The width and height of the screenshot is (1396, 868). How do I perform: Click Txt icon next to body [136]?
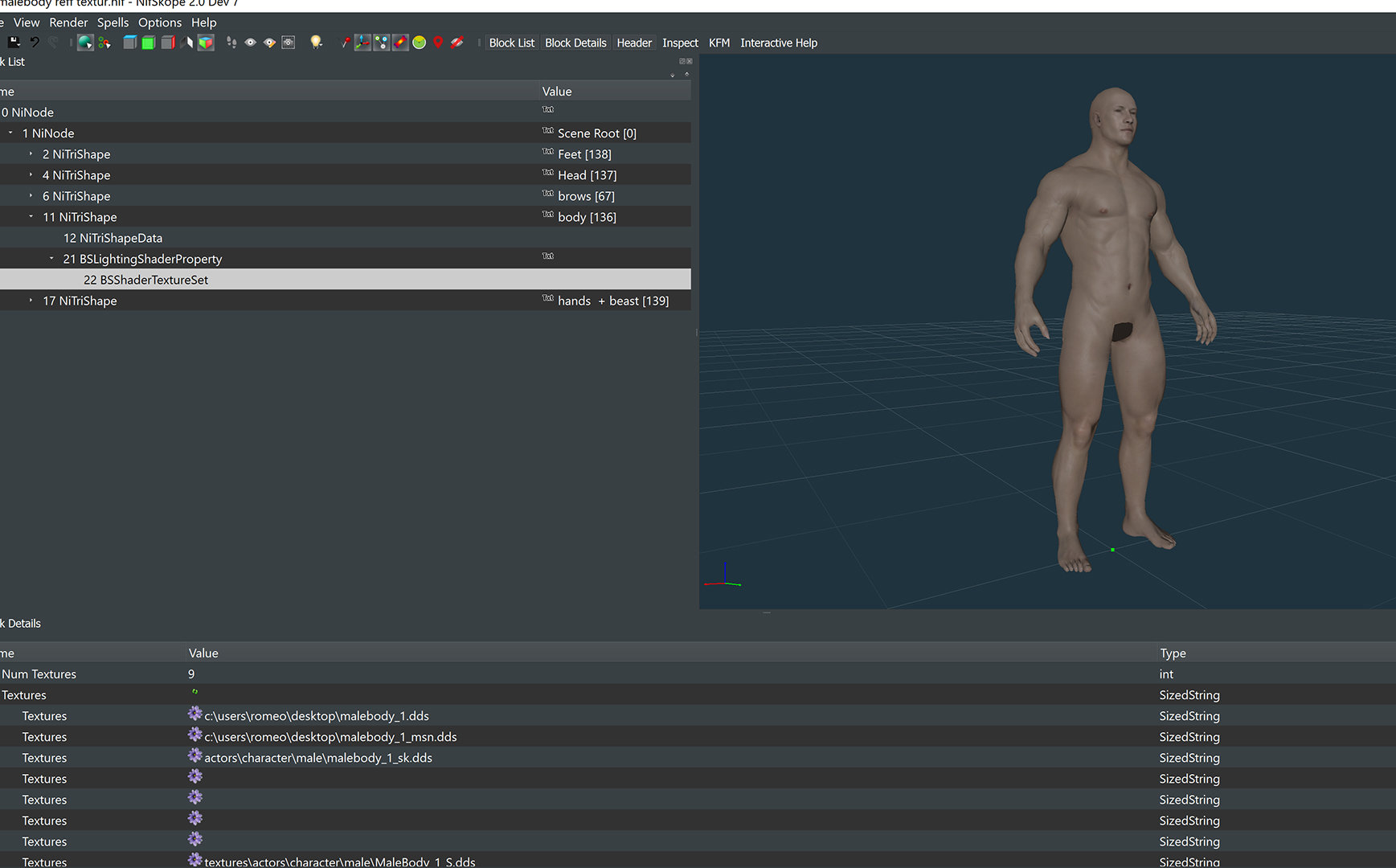point(548,215)
